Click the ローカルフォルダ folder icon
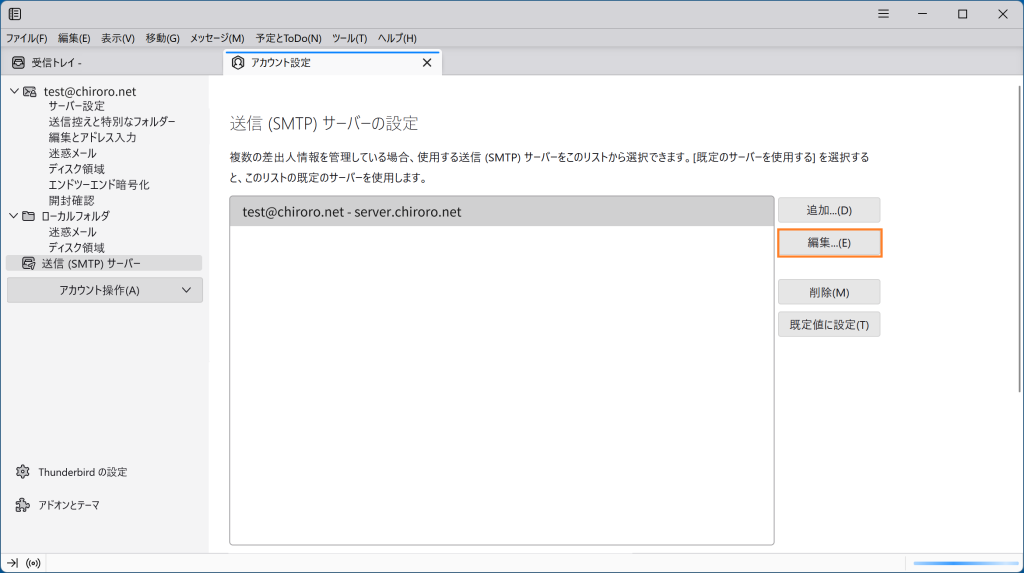This screenshot has height=573, width=1024. 29,216
